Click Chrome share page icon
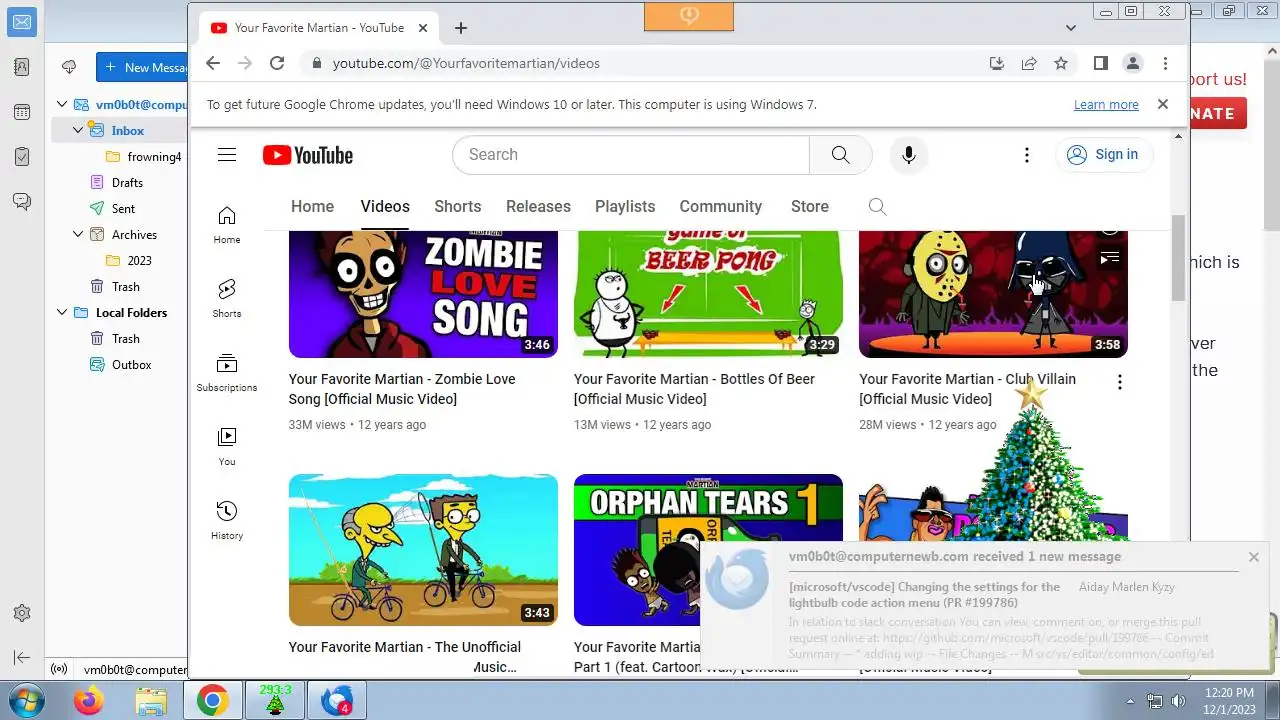This screenshot has height=720, width=1280. tap(1029, 63)
